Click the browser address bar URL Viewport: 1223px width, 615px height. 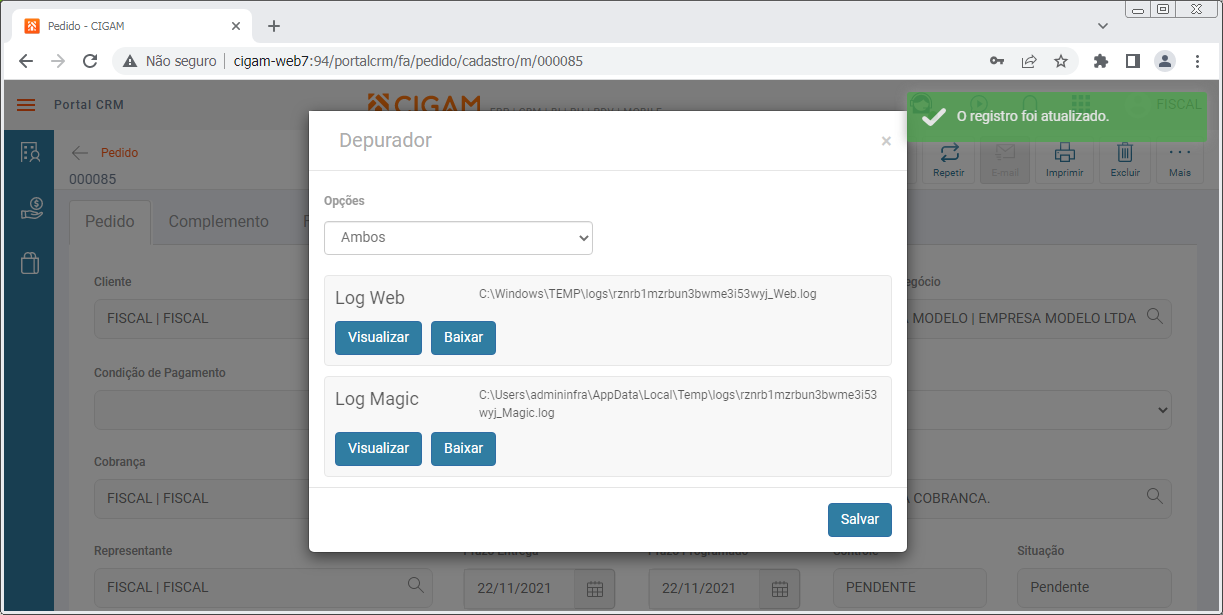coord(408,61)
